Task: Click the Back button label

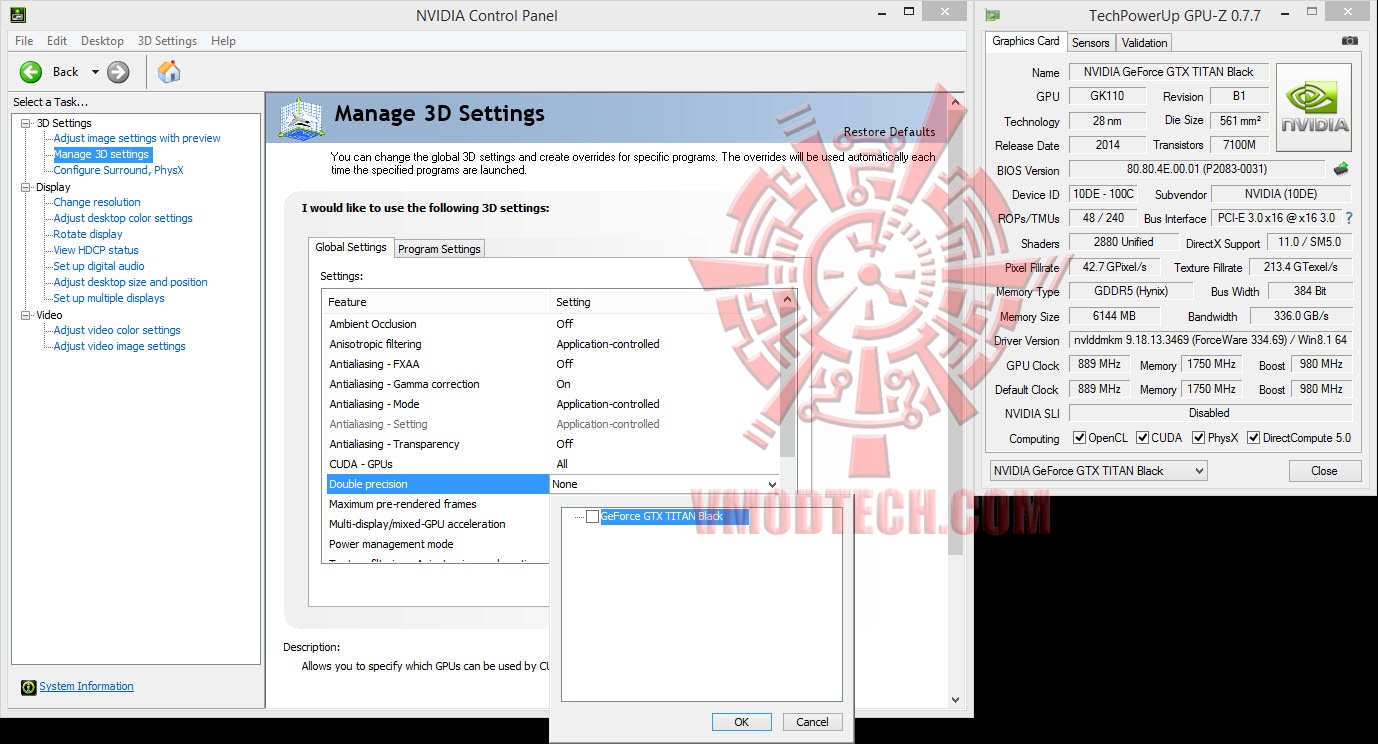Action: (x=66, y=72)
